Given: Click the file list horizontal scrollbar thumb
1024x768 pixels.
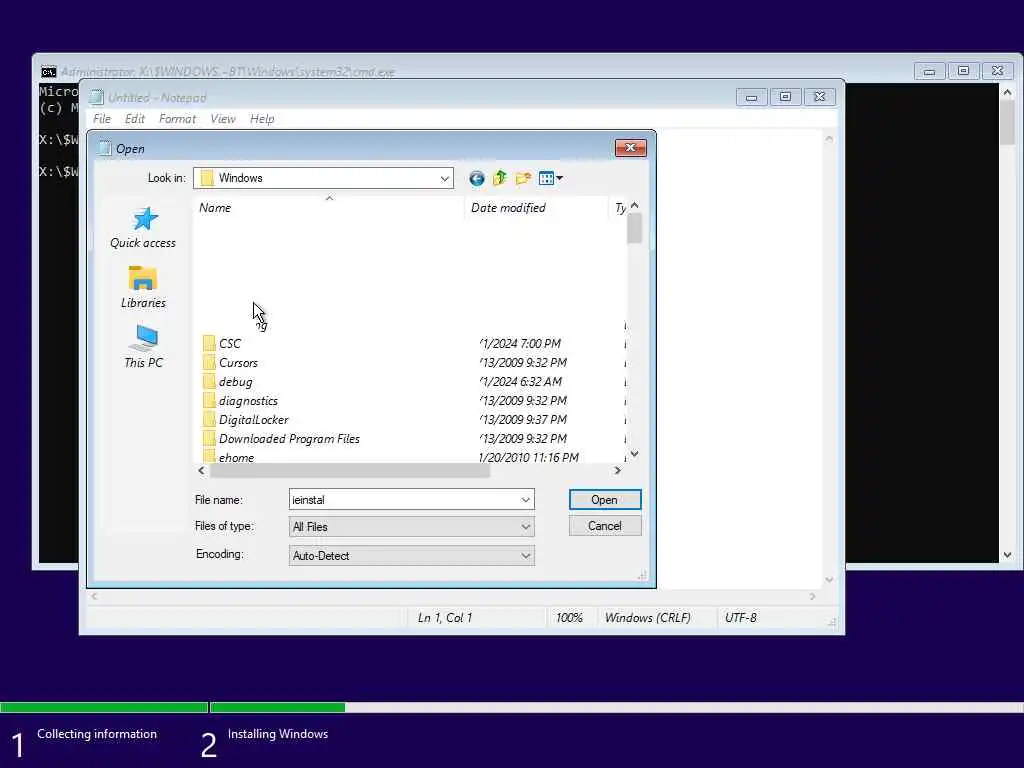Looking at the screenshot, I should 349,470.
